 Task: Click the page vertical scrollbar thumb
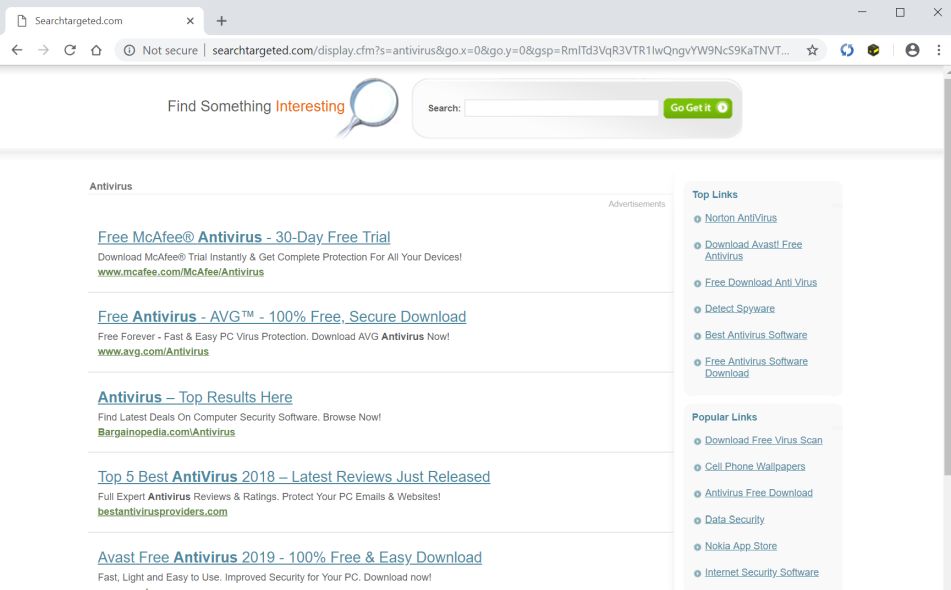947,276
